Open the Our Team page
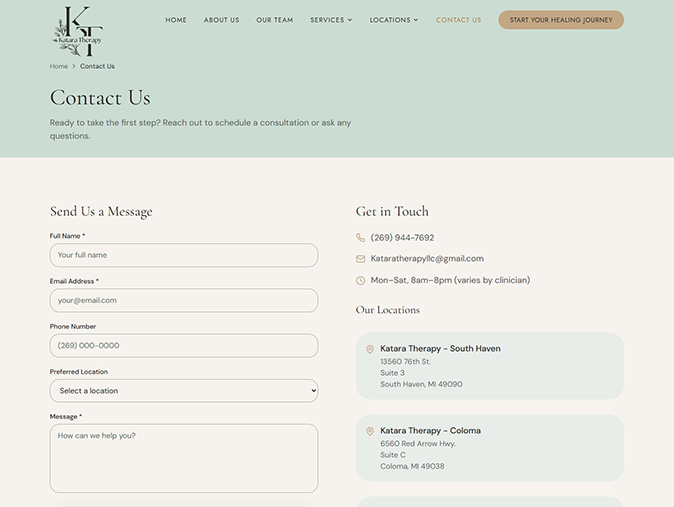 [275, 20]
